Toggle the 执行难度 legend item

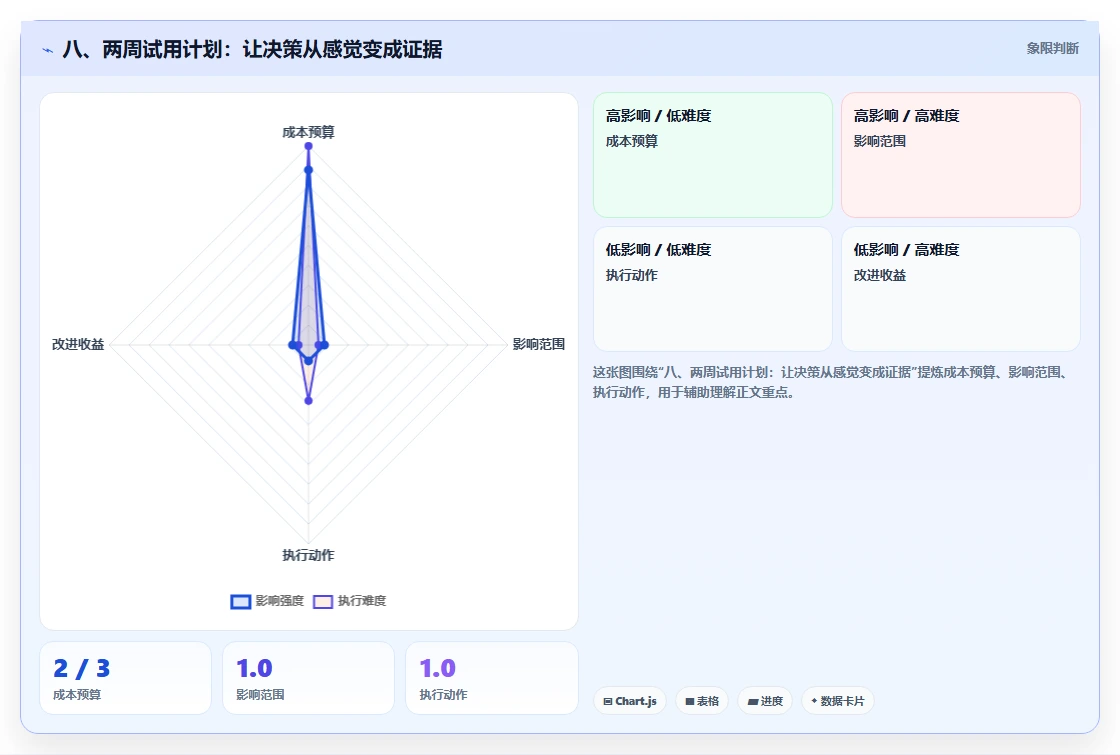tap(350, 601)
